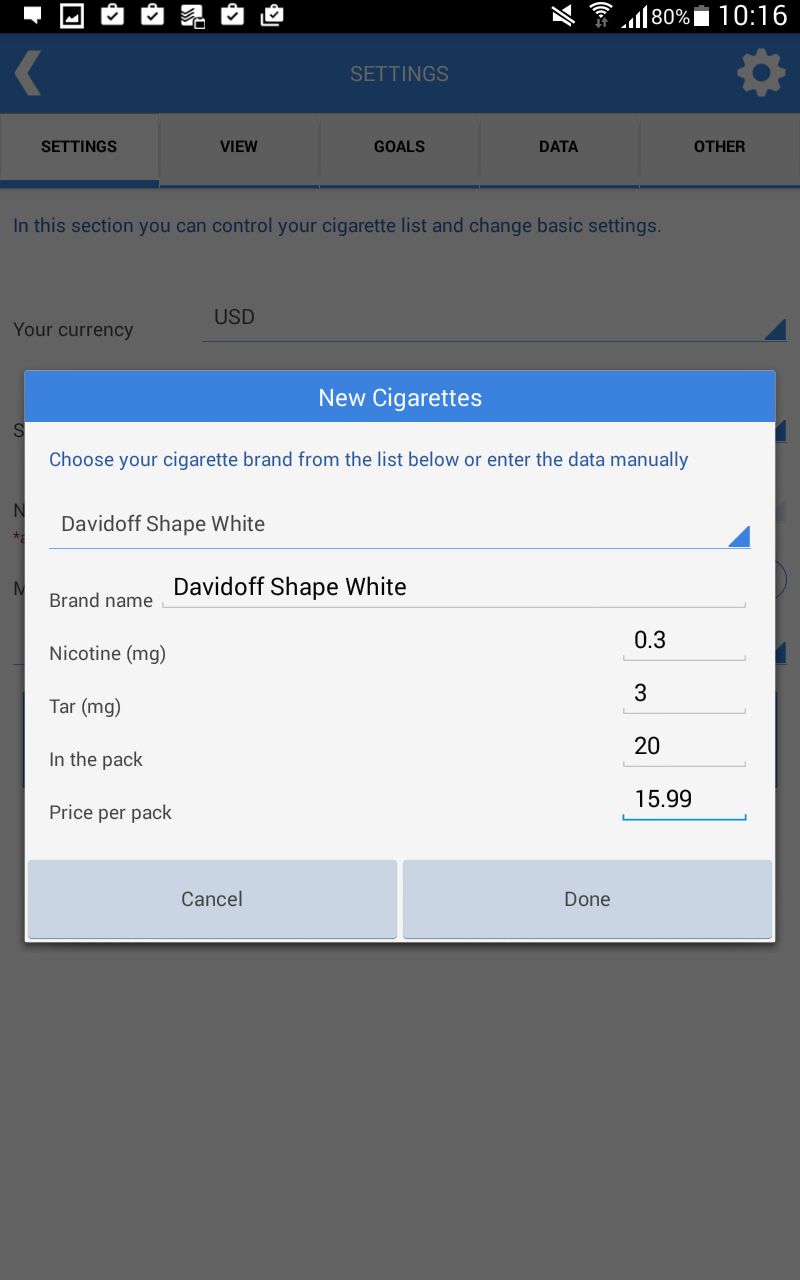Expand the USD currency dropdown

point(494,319)
